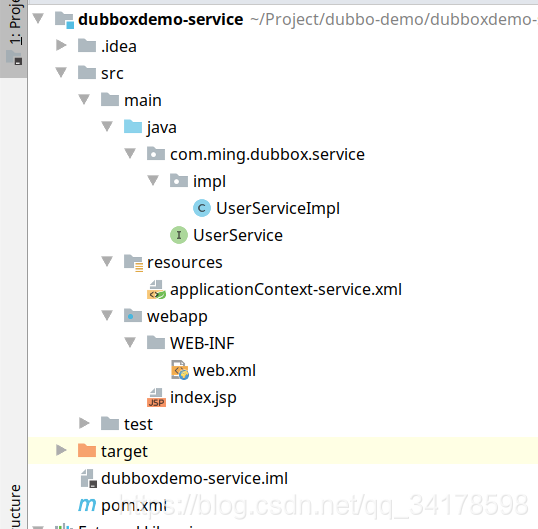Click the applicationContext-service.xml Spring config icon
The width and height of the screenshot is (538, 529).
(156, 290)
